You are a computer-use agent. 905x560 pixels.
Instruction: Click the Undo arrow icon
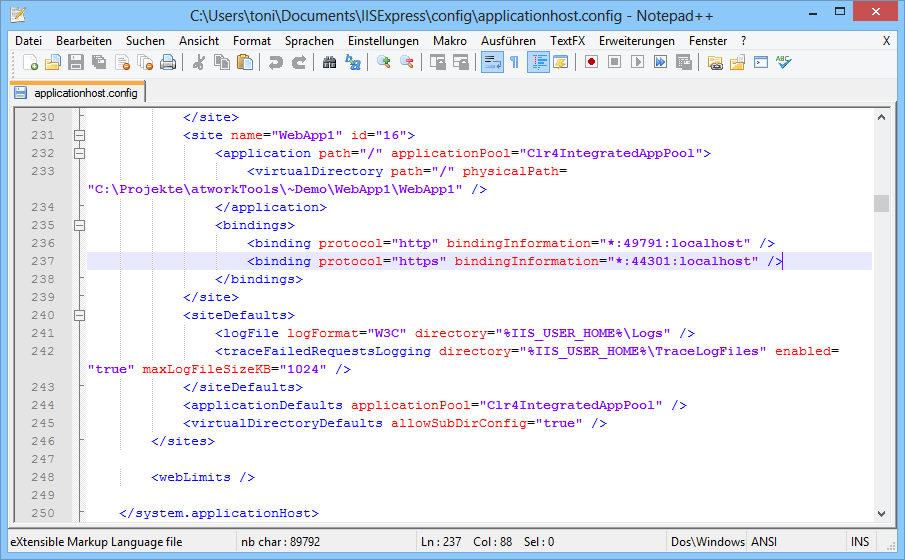(275, 62)
